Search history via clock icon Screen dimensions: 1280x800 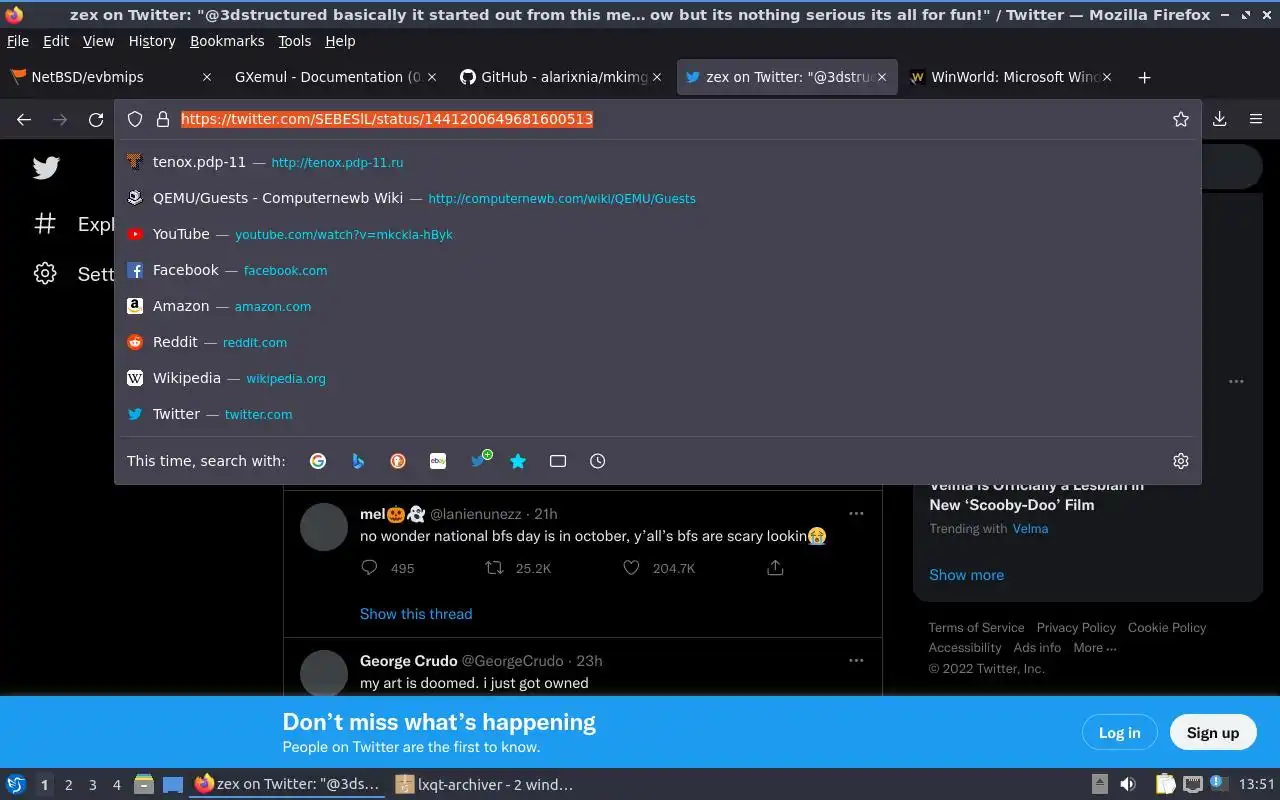pyautogui.click(x=598, y=461)
